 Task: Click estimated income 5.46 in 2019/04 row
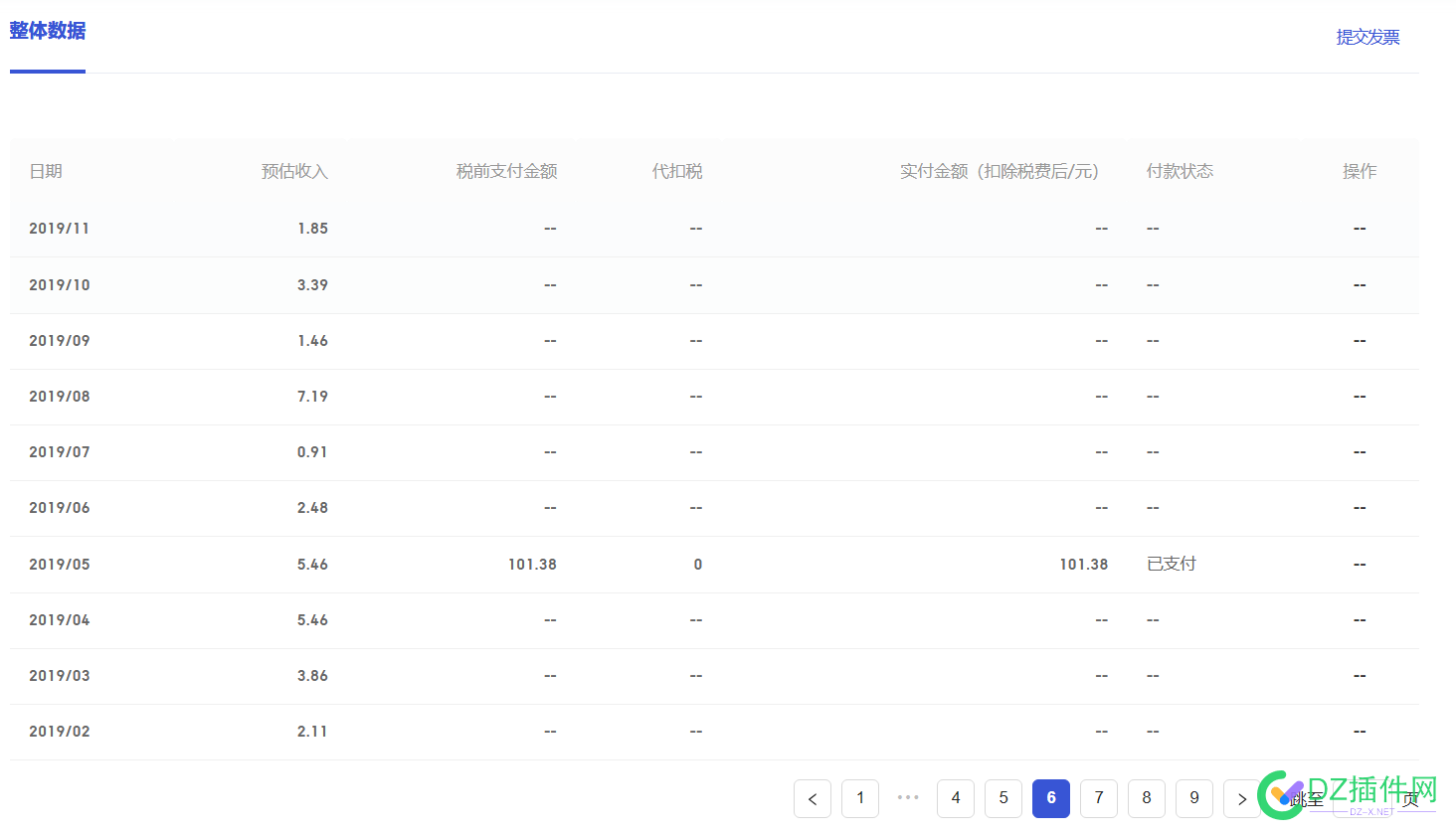pos(312,620)
